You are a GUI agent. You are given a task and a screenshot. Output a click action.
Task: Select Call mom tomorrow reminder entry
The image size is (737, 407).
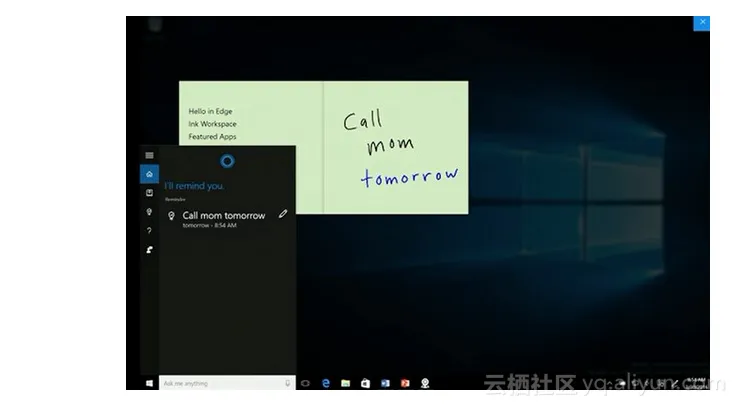click(x=223, y=216)
